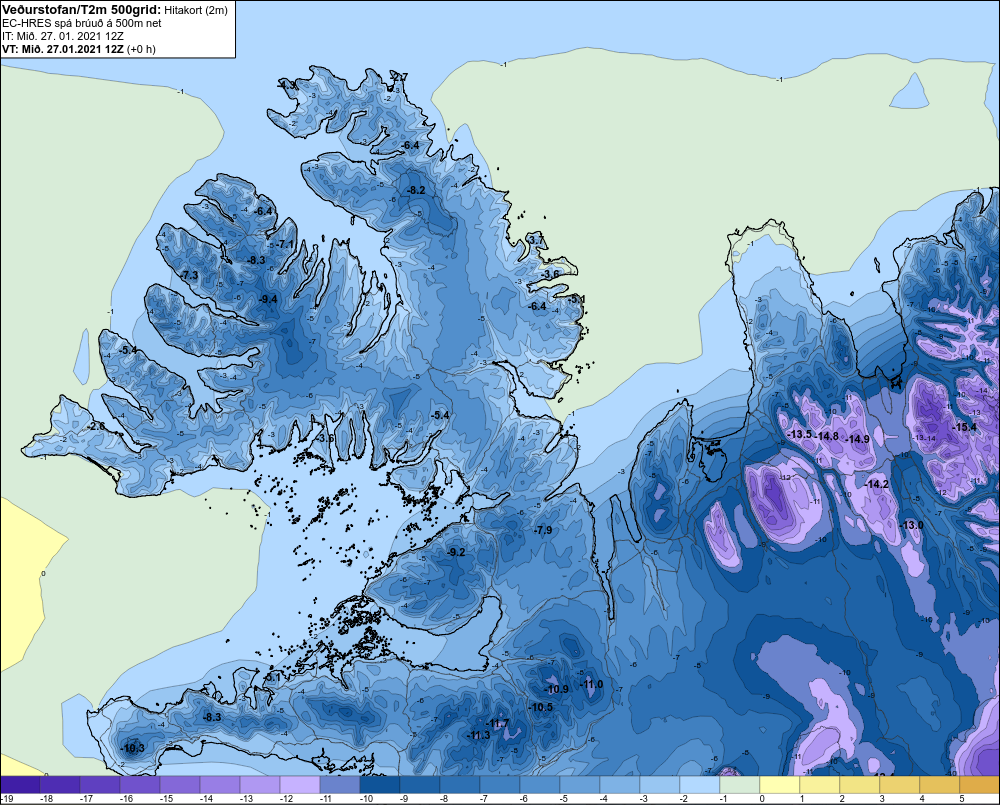
Task: Click the -14 legend scale number
Action: click(207, 799)
